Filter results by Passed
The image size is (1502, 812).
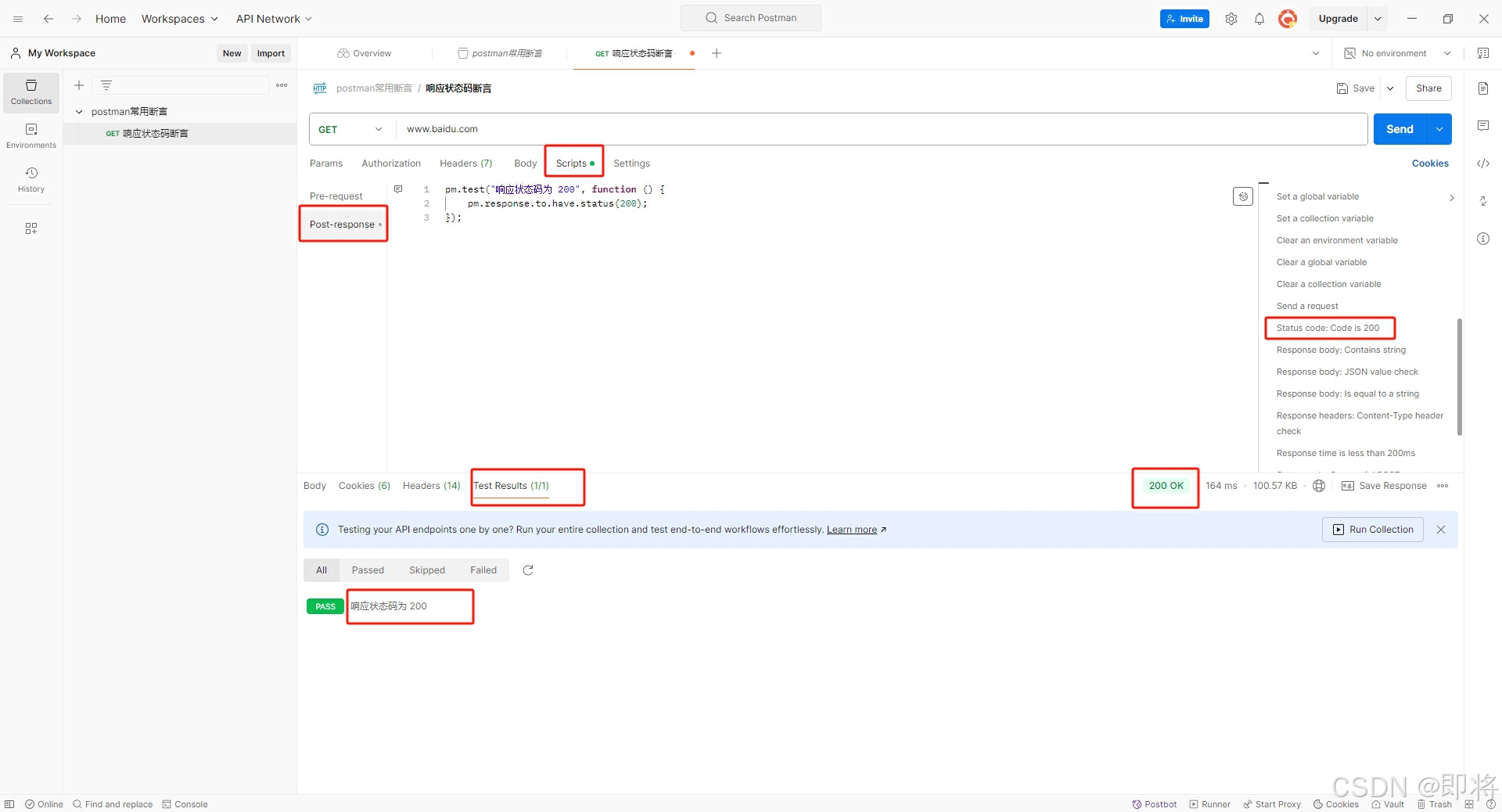[x=368, y=570]
